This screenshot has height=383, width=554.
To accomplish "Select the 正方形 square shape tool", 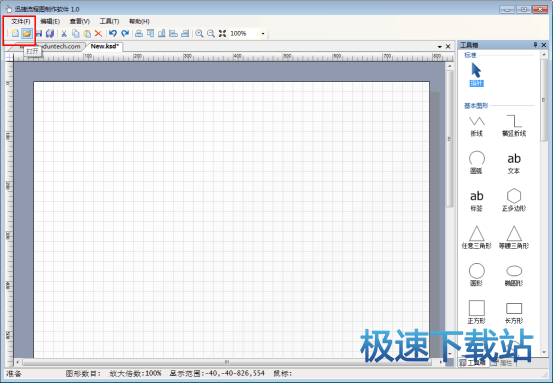I will click(x=477, y=312).
